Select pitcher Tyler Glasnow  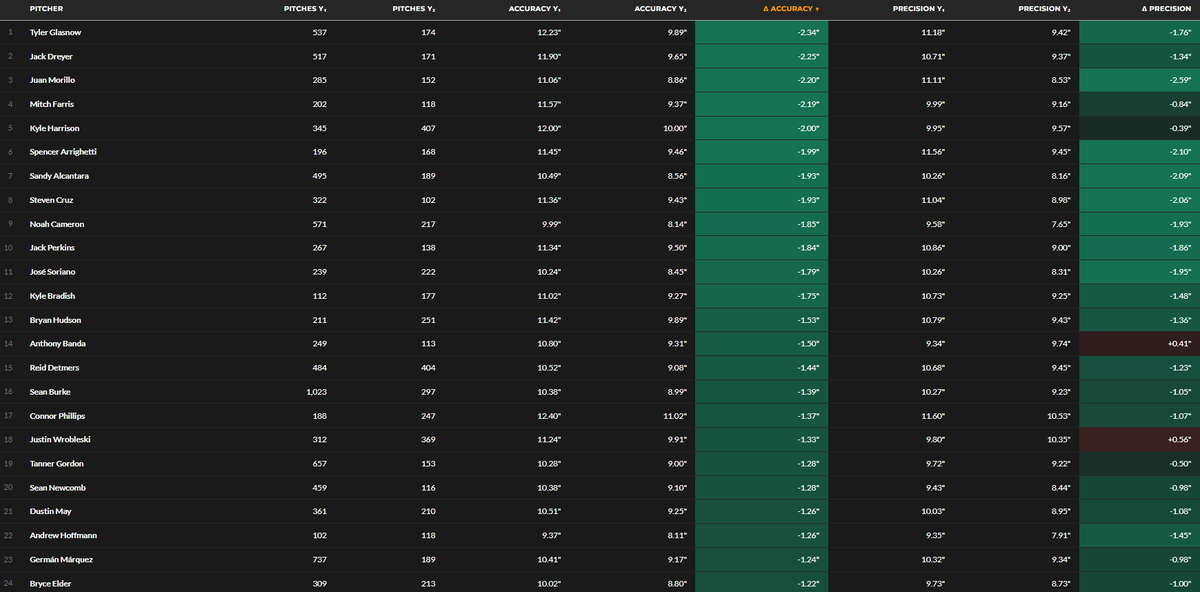(55, 32)
